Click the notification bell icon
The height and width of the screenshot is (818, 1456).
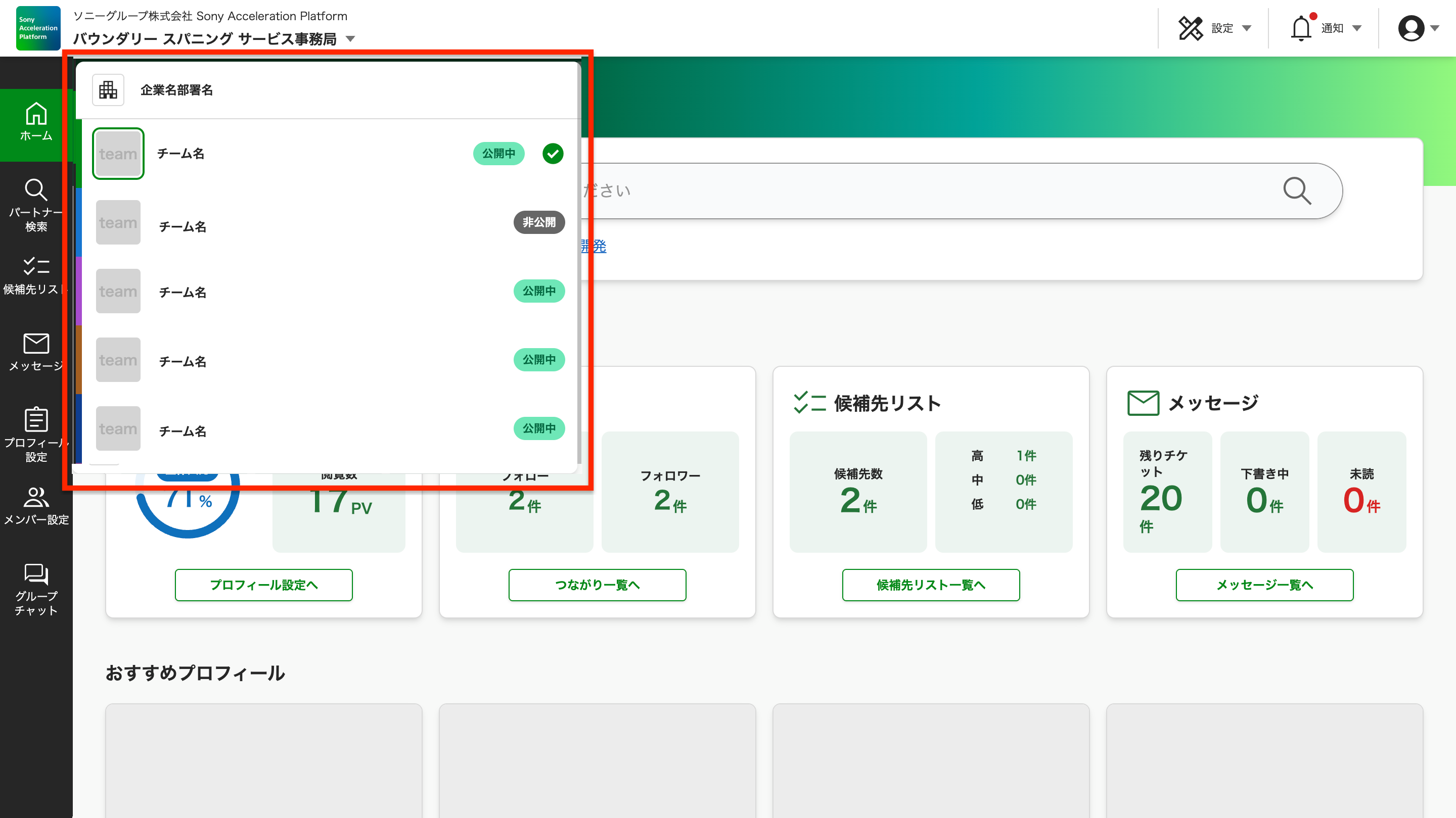[x=1301, y=28]
